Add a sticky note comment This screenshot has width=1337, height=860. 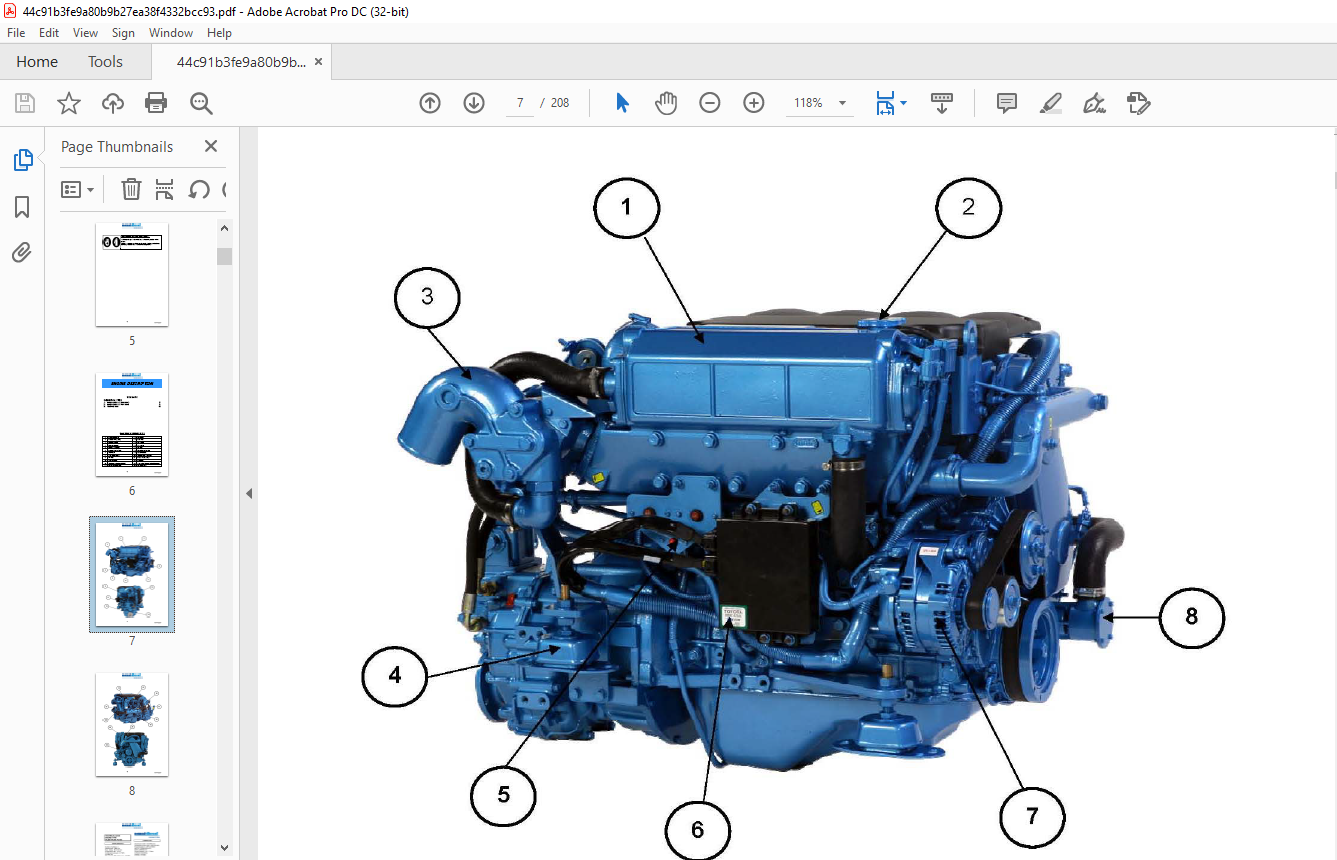coord(1007,103)
